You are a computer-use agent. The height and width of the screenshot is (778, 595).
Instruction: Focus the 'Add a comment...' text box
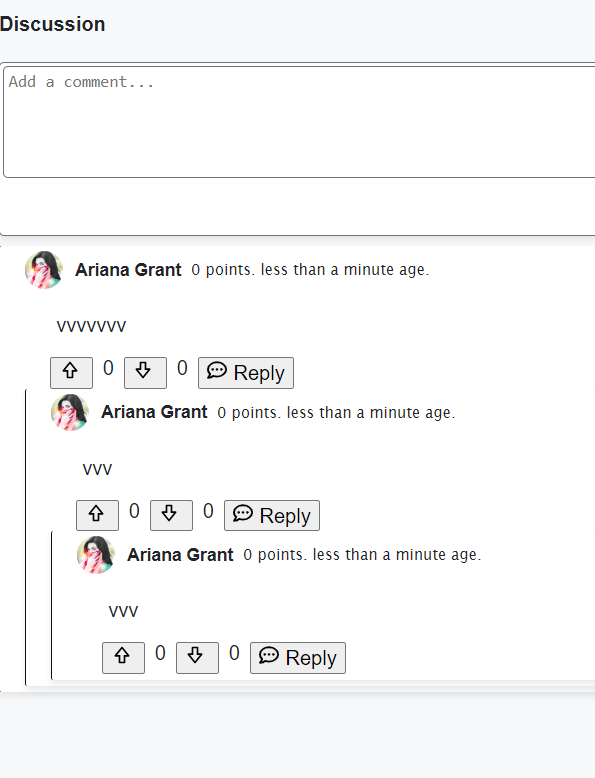[x=299, y=122]
